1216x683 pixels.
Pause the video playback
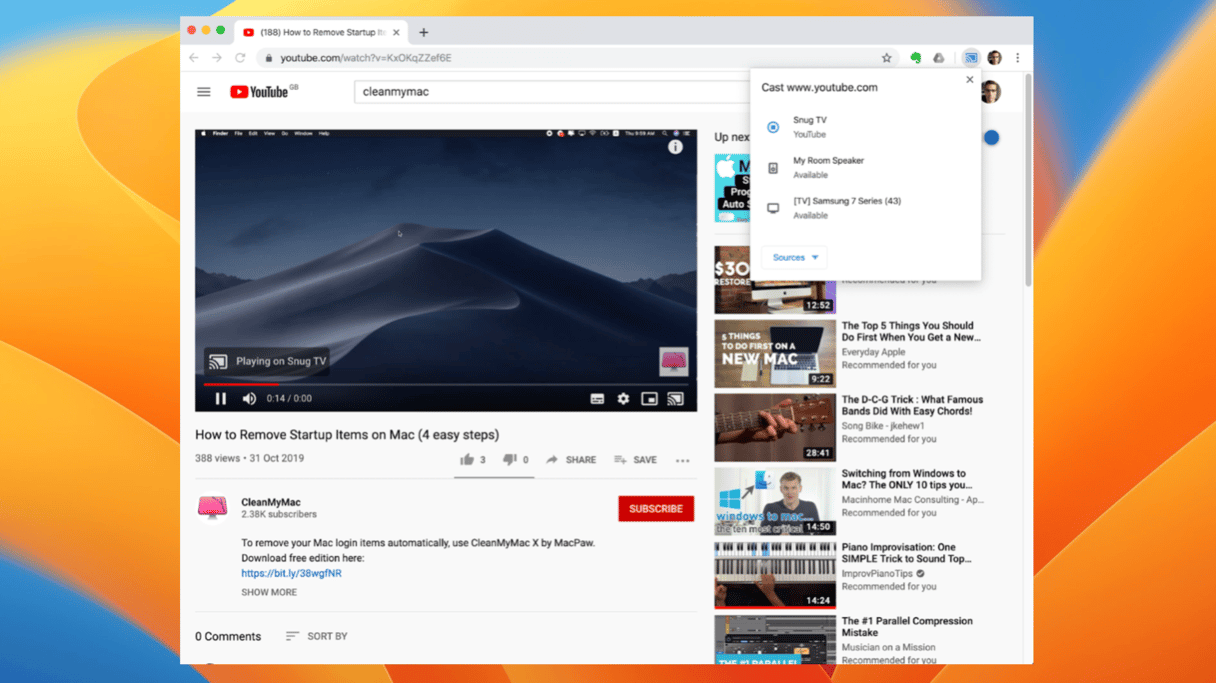pyautogui.click(x=221, y=399)
